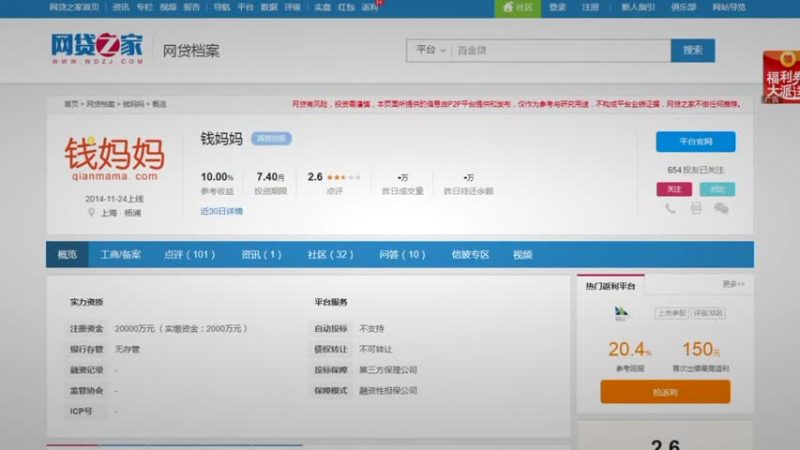Click the search input field with 百金贷
The width and height of the screenshot is (800, 450).
(x=560, y=50)
